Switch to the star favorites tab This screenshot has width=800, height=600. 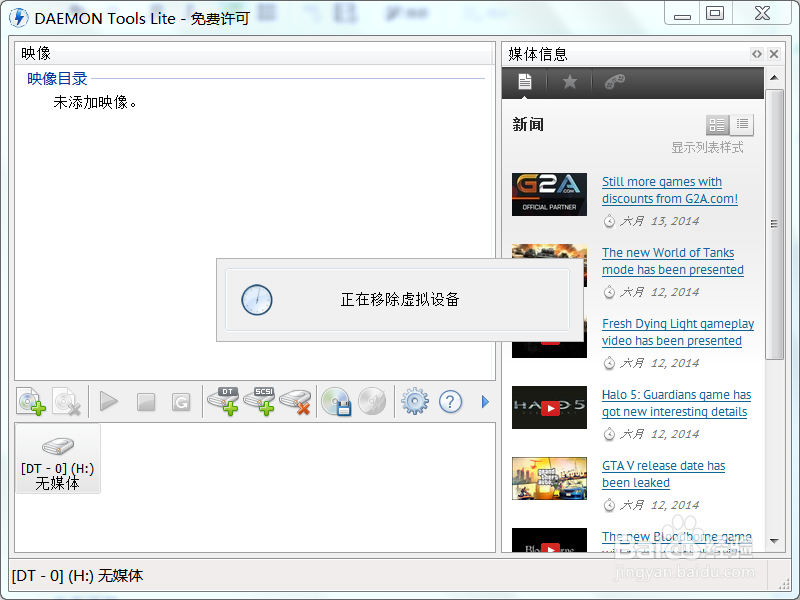pos(569,82)
